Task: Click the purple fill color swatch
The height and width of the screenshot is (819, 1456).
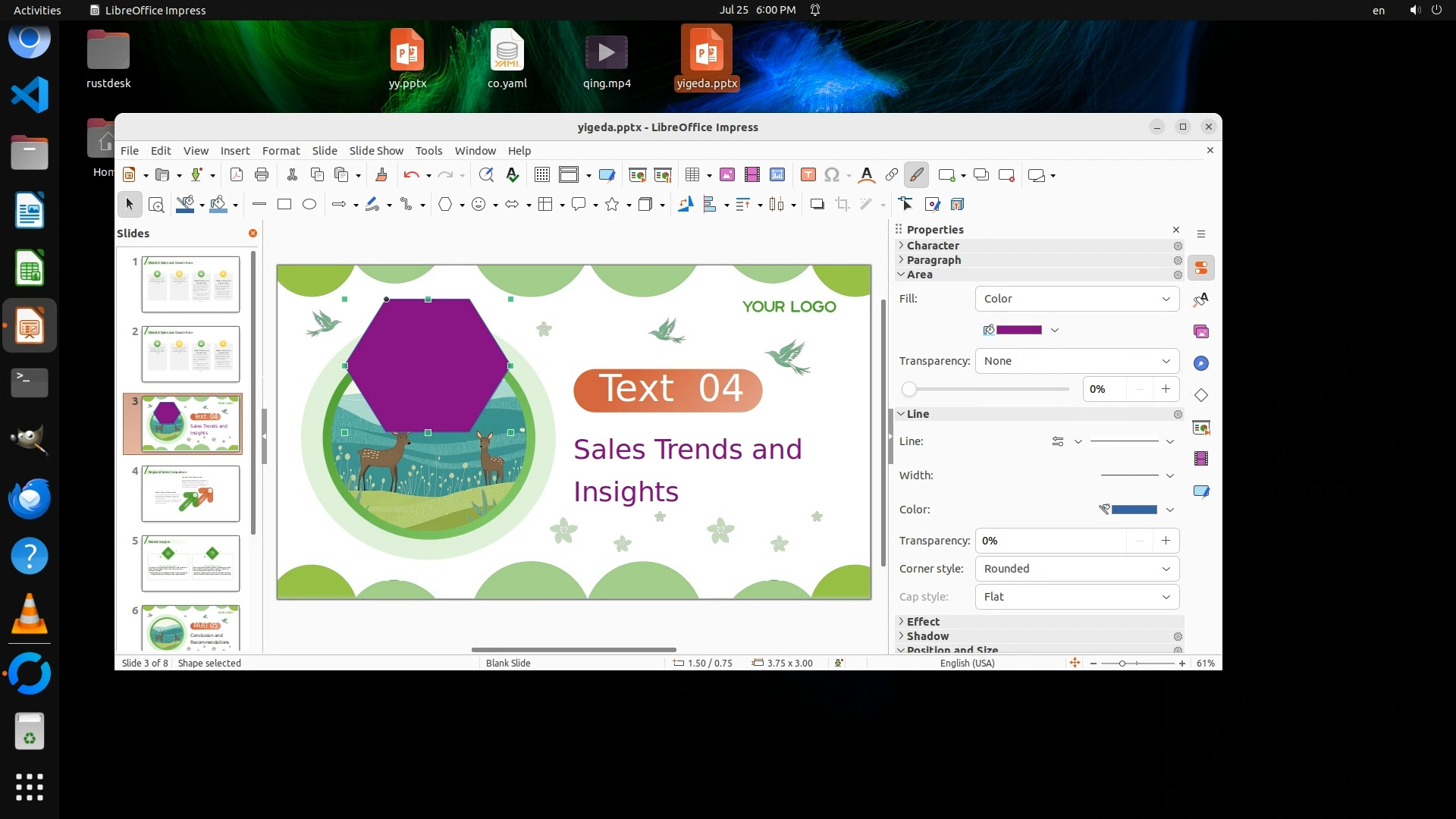Action: tap(1018, 330)
